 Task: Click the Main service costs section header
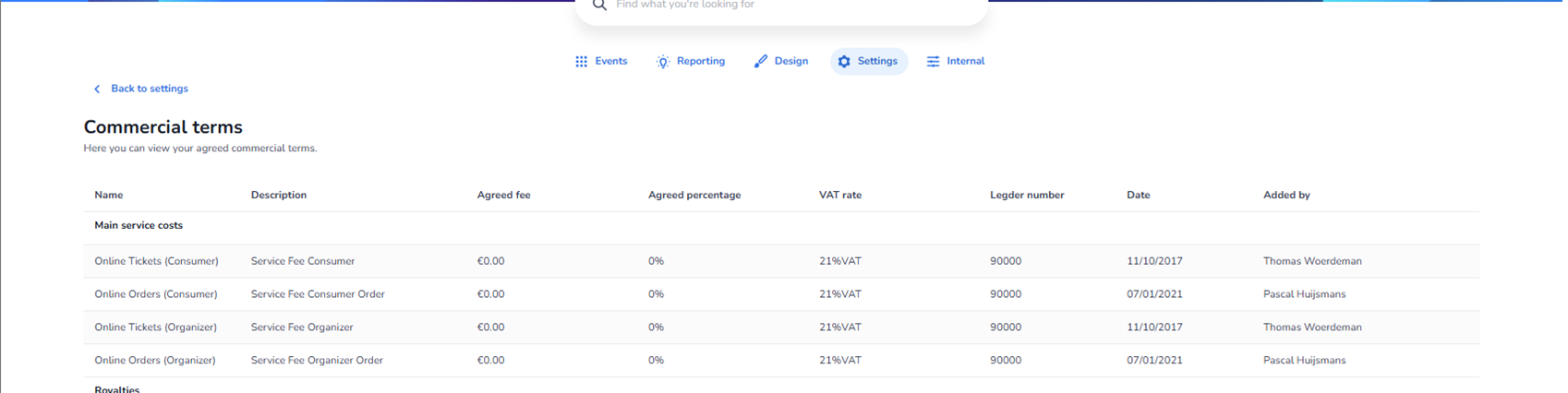(139, 226)
